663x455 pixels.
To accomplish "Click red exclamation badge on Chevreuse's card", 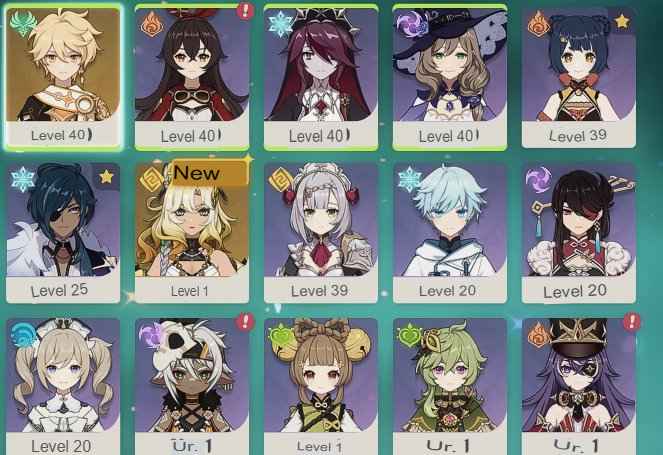I will click(x=632, y=322).
